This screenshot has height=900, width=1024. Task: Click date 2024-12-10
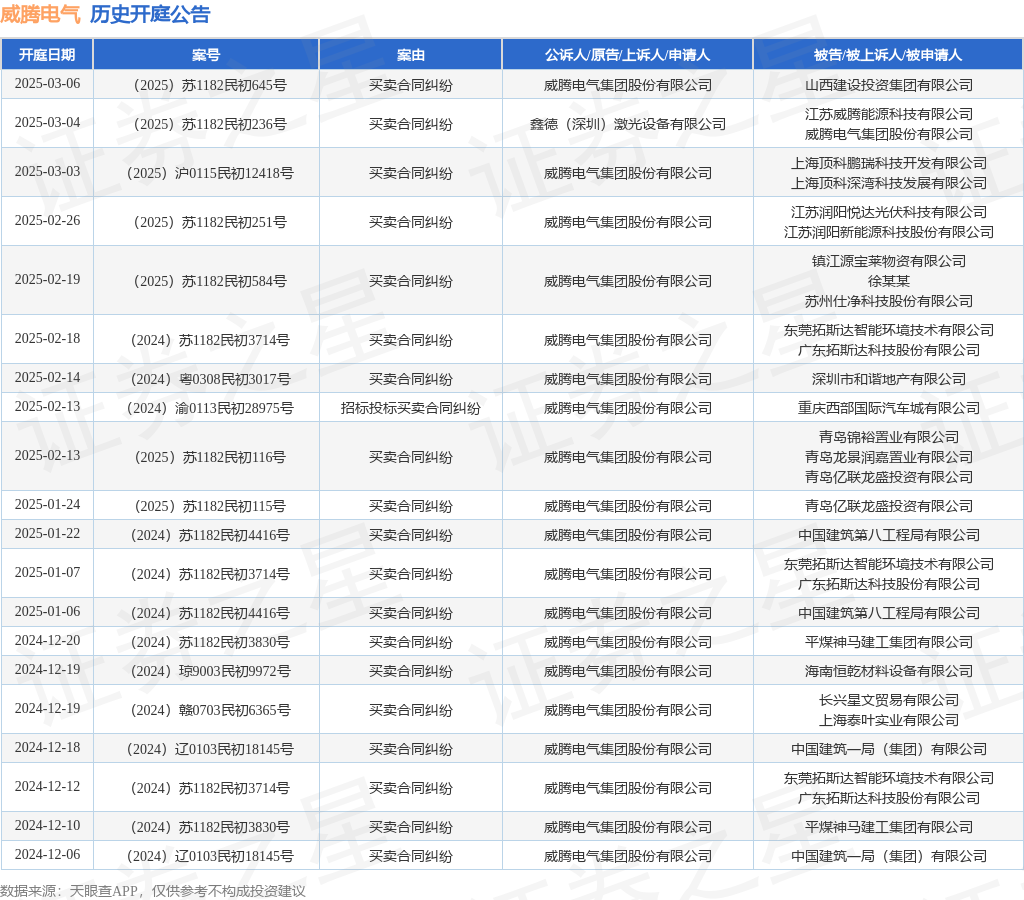[x=47, y=826]
